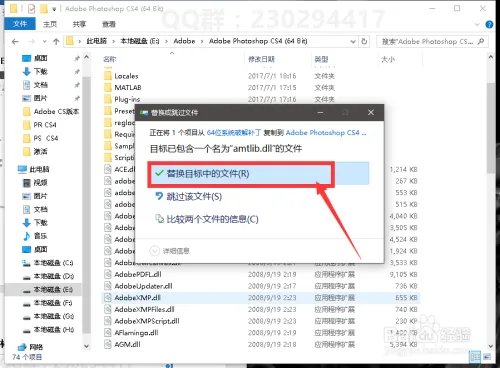500x368 pixels.
Task: Sort by 名称 column header
Action: (110, 59)
